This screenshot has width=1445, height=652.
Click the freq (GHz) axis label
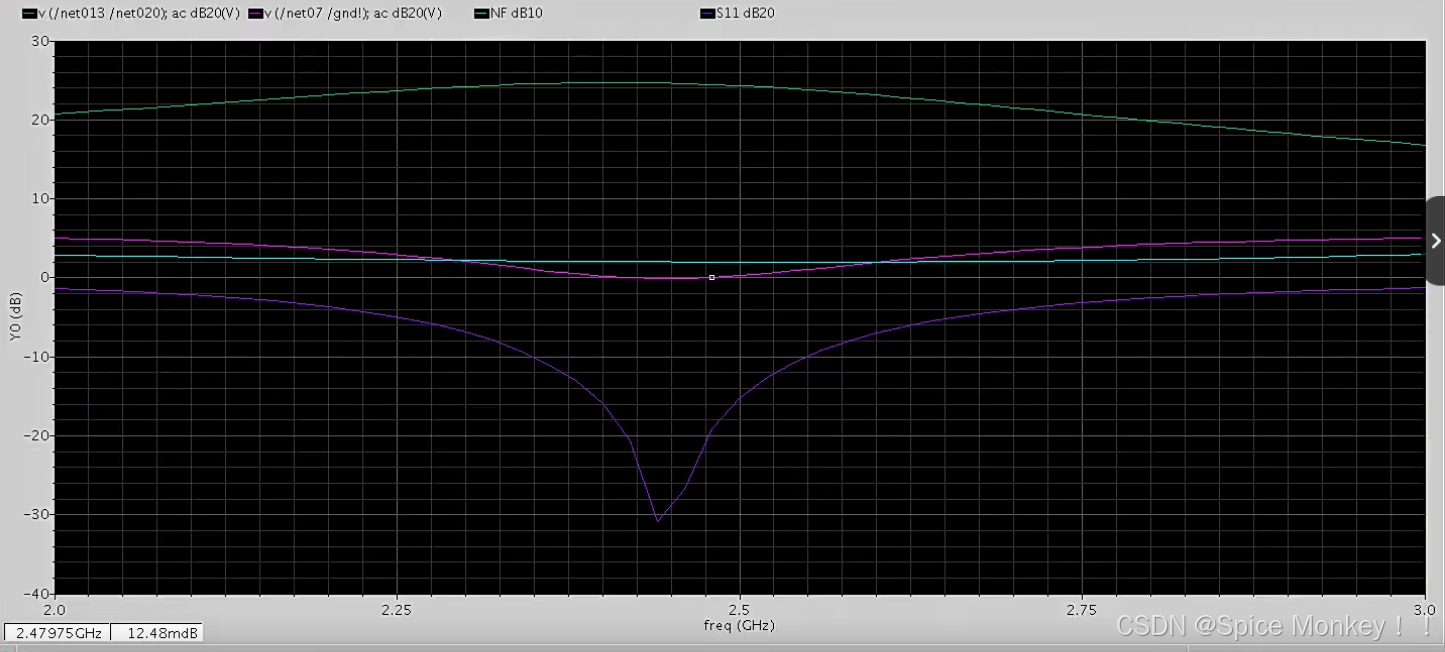[739, 626]
